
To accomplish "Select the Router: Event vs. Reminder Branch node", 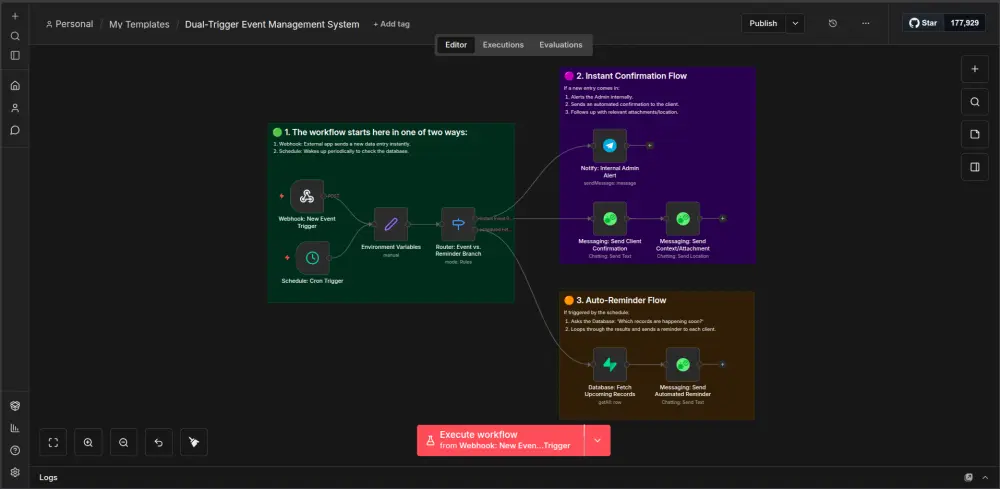I will [459, 224].
